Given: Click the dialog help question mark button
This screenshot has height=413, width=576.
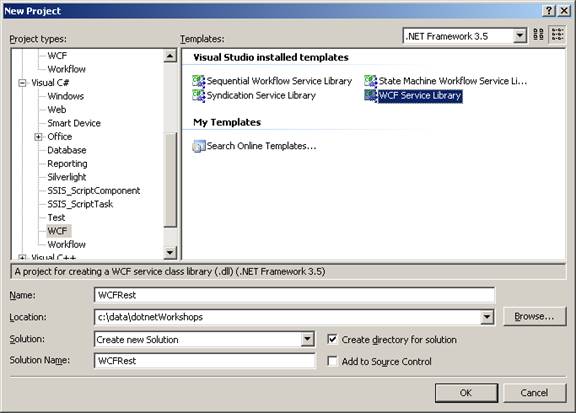Looking at the screenshot, I should [x=548, y=11].
